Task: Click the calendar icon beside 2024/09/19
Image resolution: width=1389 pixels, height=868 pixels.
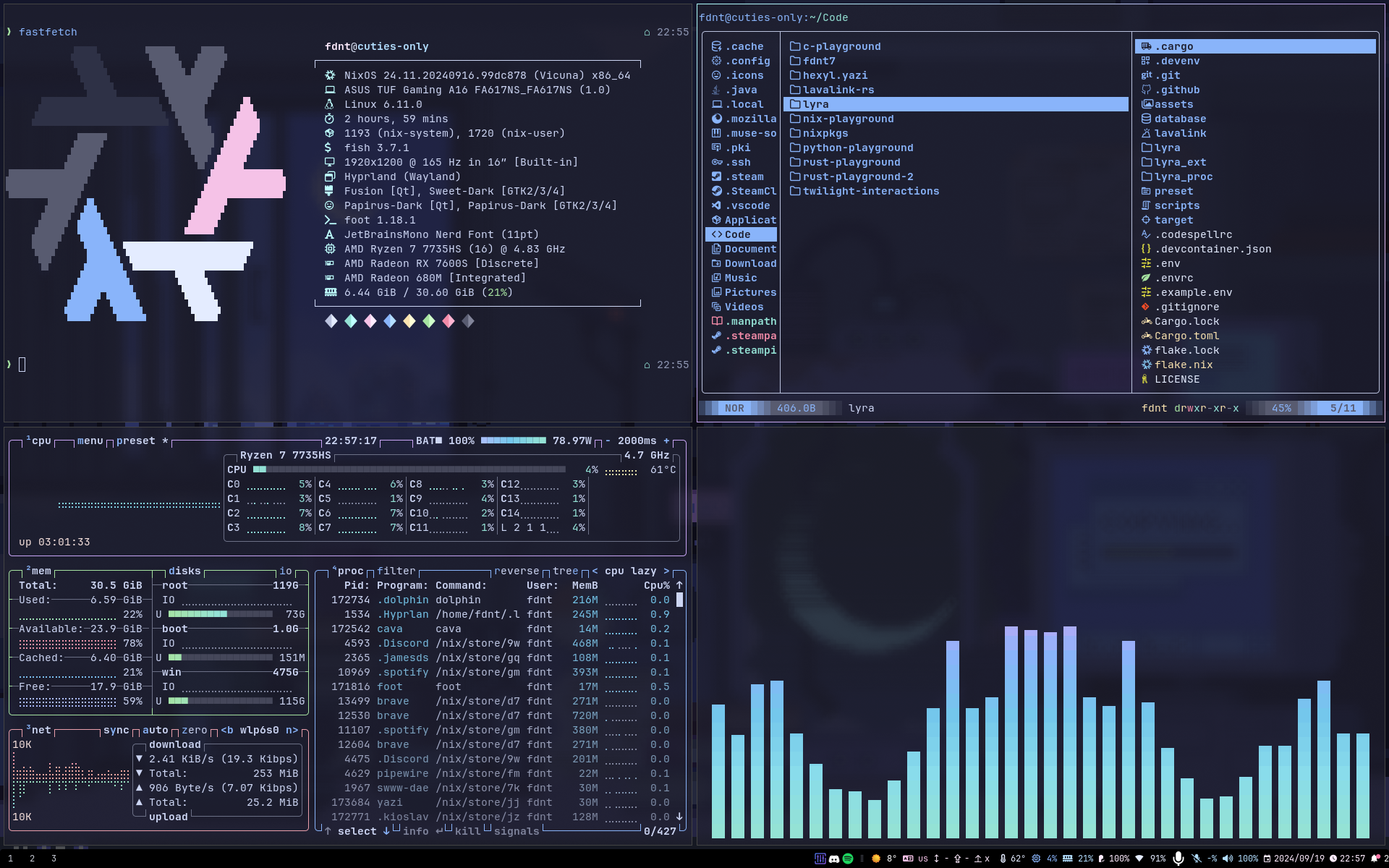Action: tap(1267, 859)
